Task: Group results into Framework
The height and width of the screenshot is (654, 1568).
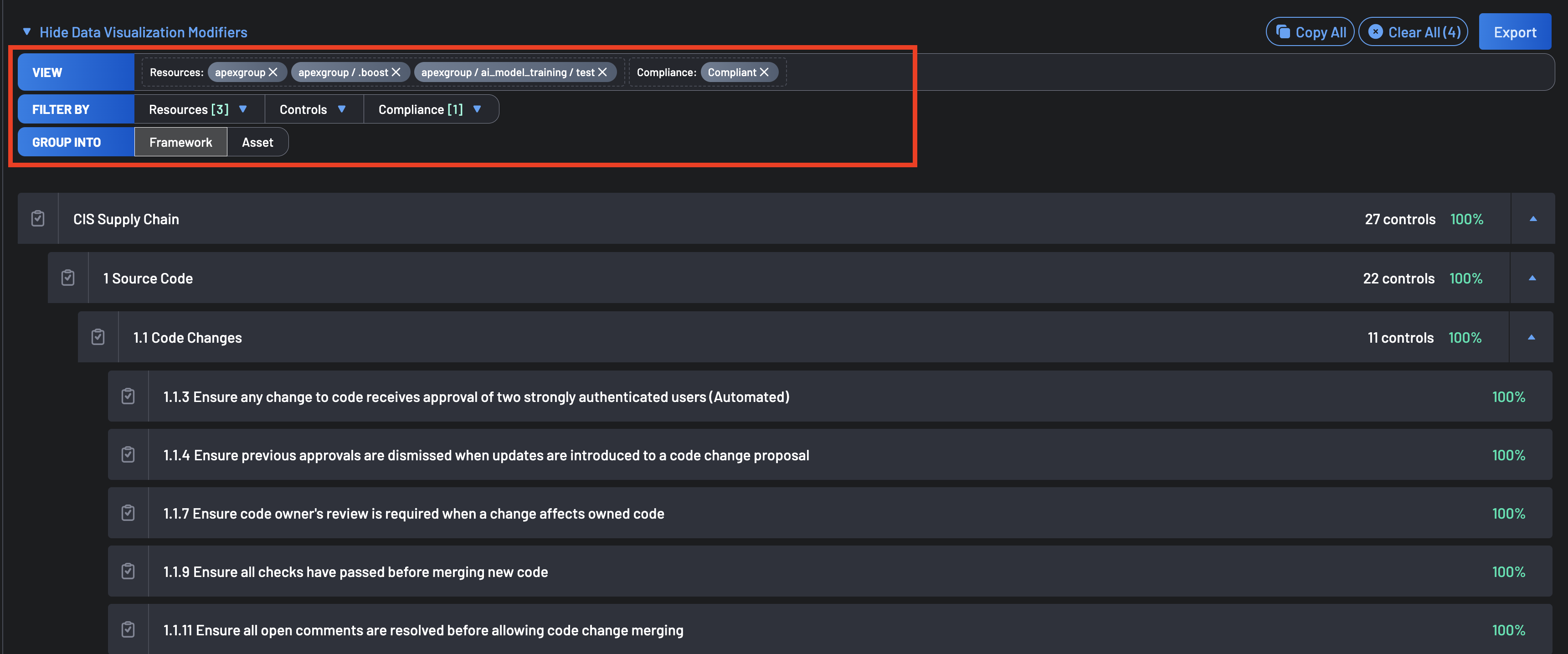Action: 181,142
